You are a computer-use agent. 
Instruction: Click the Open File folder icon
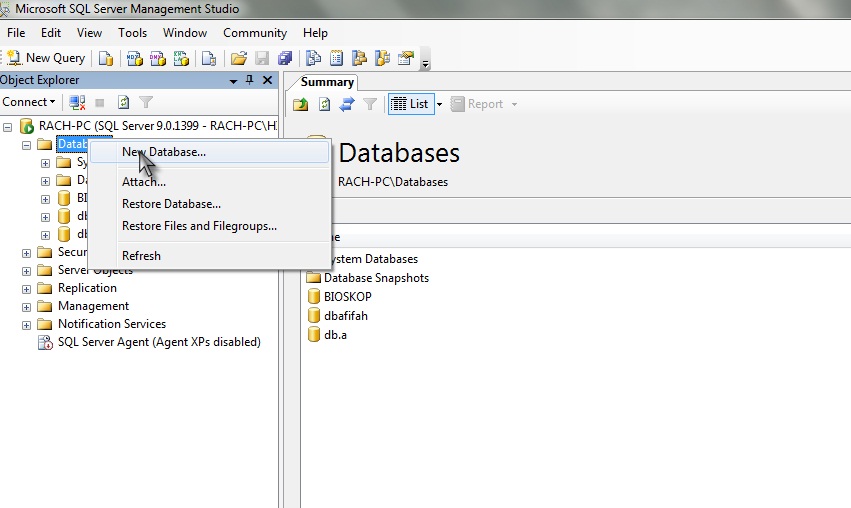tap(239, 58)
